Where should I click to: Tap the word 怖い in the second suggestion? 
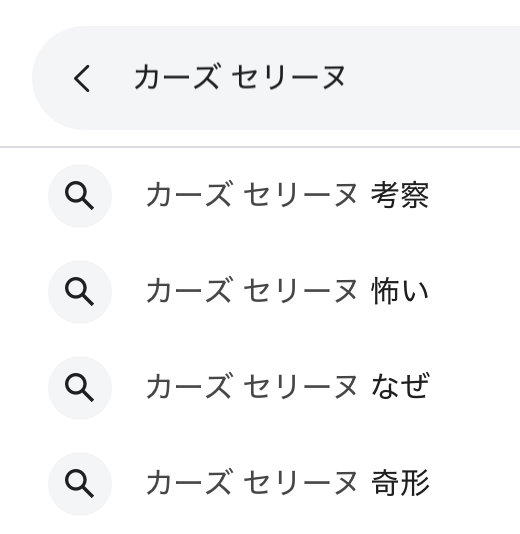coord(400,291)
